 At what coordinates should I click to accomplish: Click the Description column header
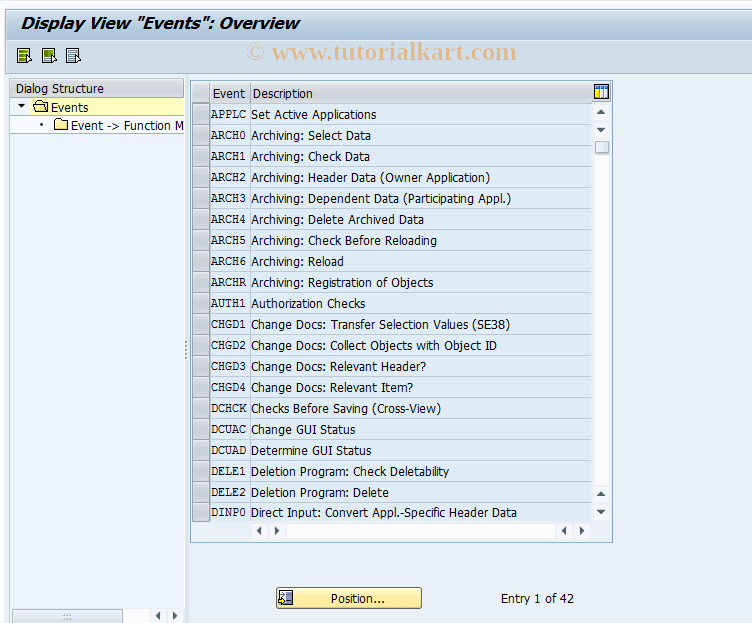pyautogui.click(x=421, y=93)
